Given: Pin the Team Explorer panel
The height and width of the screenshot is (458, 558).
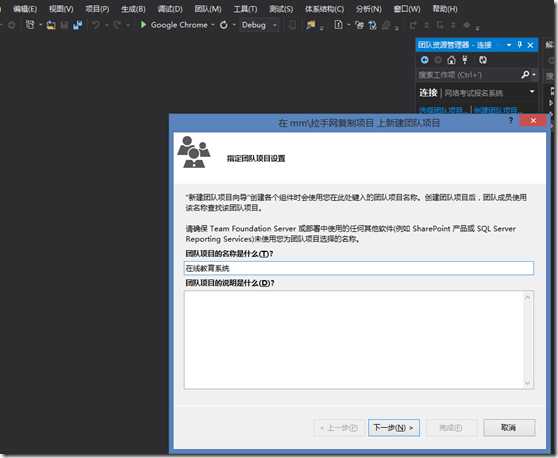Looking at the screenshot, I should (520, 45).
